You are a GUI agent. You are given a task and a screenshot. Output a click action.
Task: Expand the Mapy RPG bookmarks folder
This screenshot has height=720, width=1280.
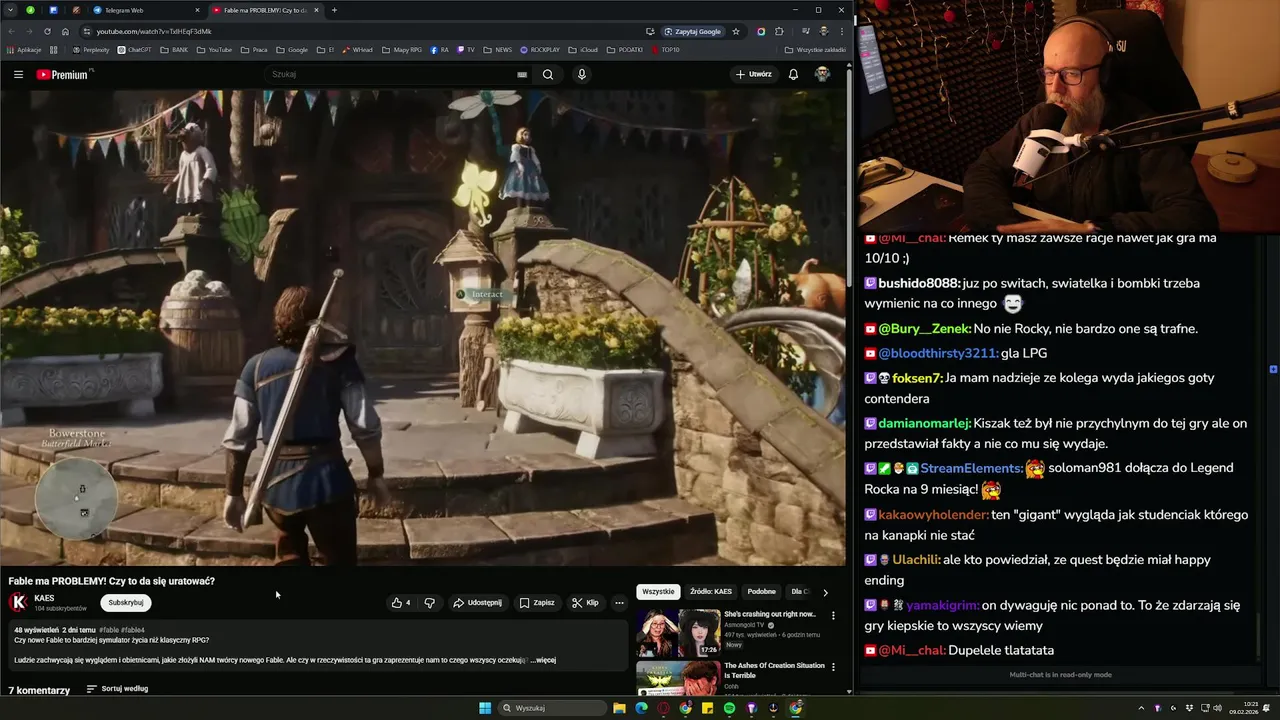pos(402,49)
